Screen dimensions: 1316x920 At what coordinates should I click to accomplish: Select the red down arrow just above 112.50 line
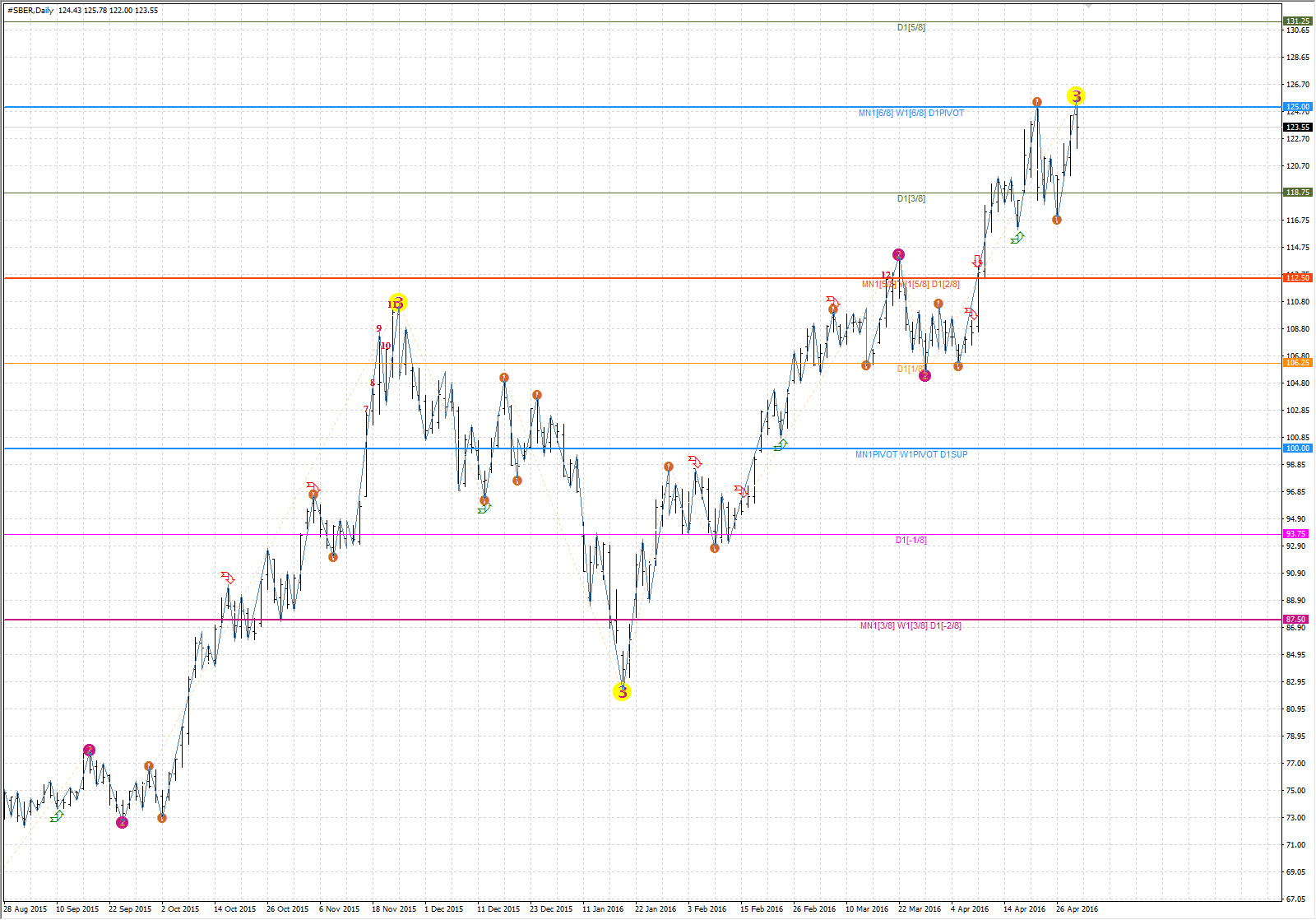tap(977, 262)
